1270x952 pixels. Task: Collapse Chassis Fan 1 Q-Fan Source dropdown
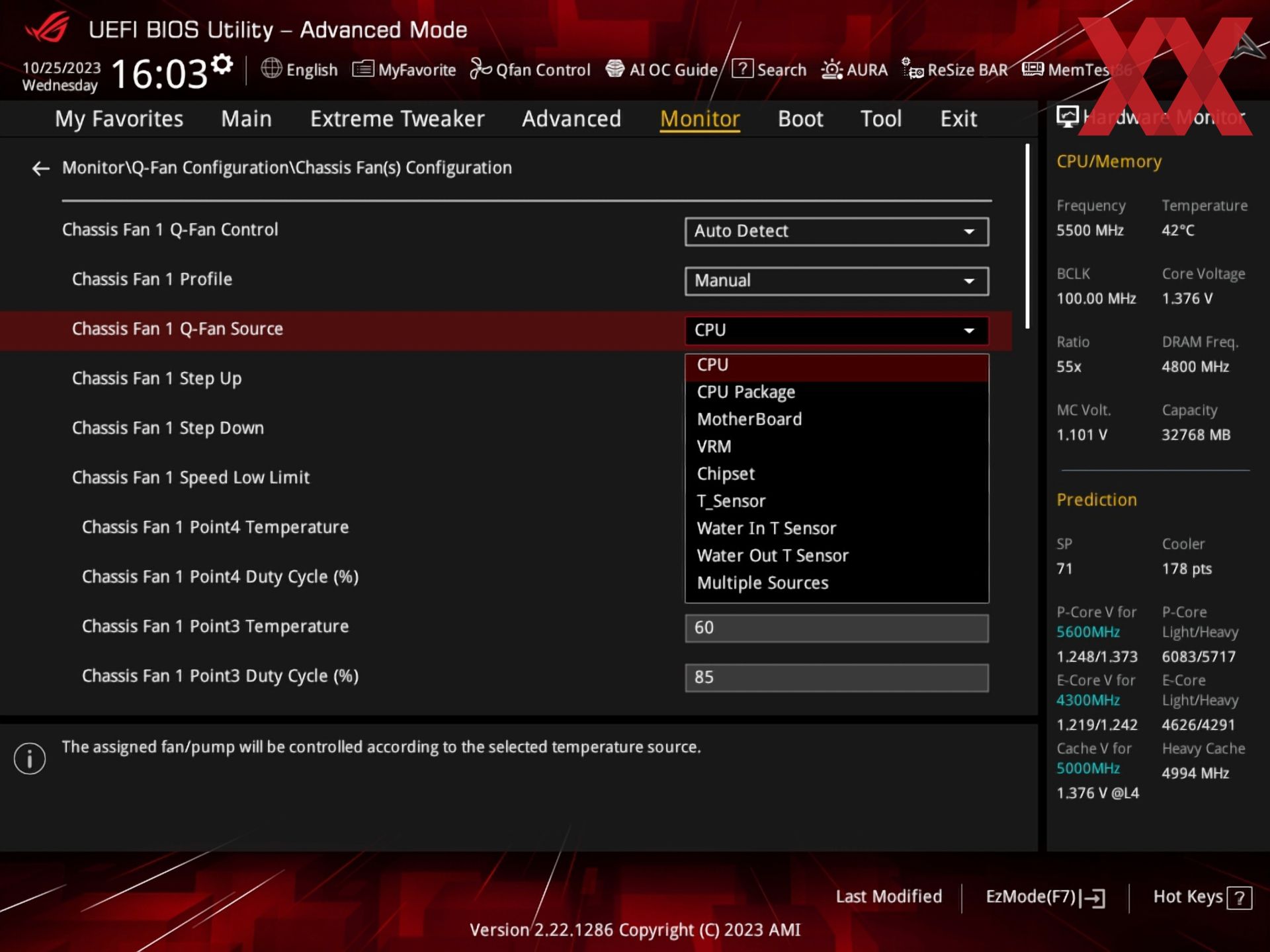tap(837, 331)
